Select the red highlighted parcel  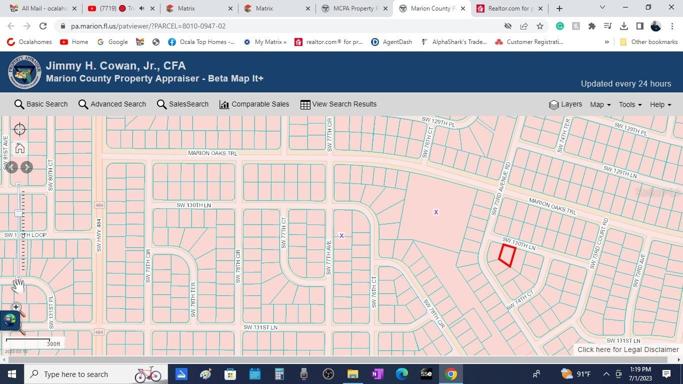tap(507, 256)
